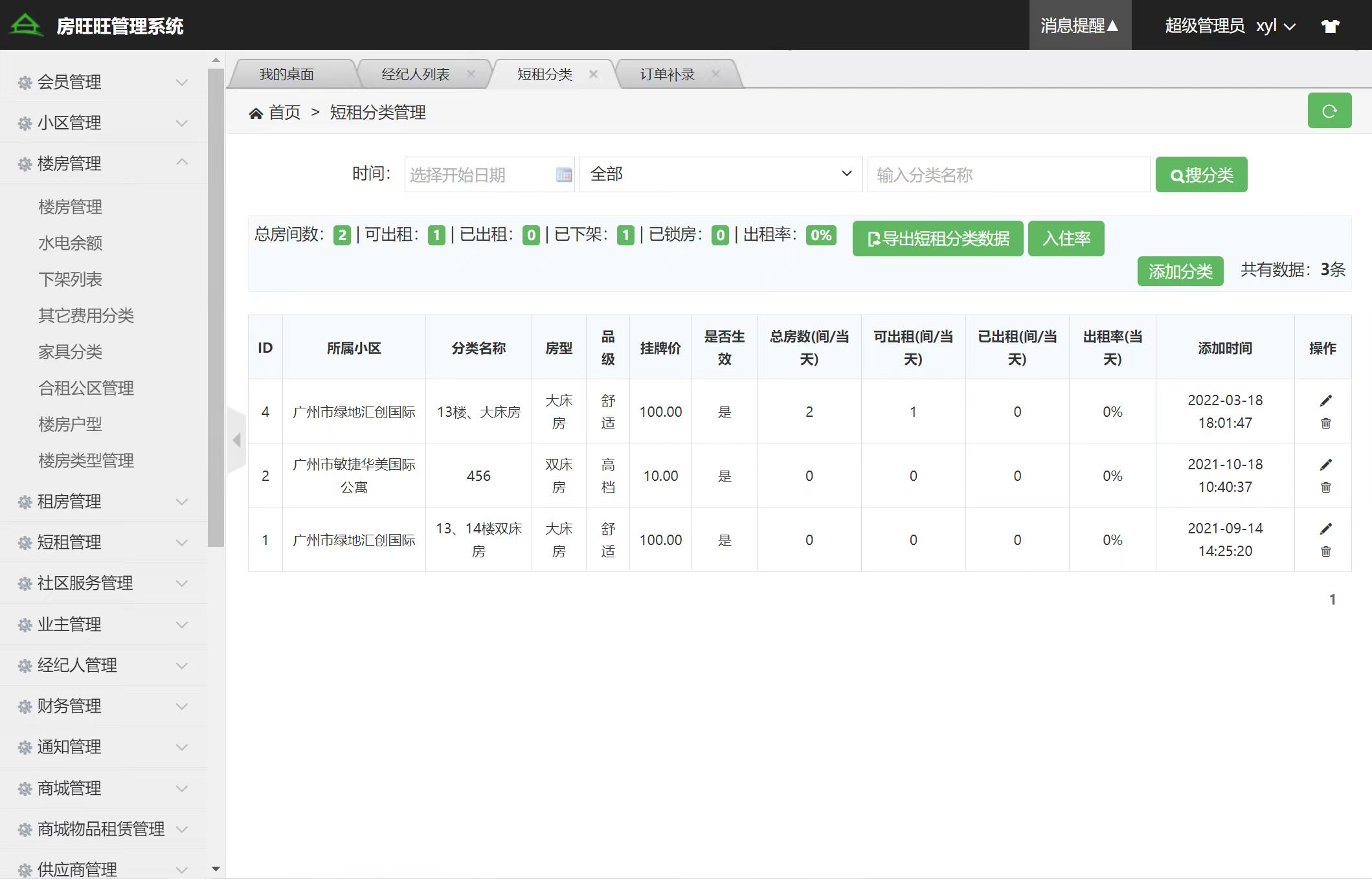Close the 短租分类 tab
Viewport: 1372px width, 879px height.
pos(593,74)
